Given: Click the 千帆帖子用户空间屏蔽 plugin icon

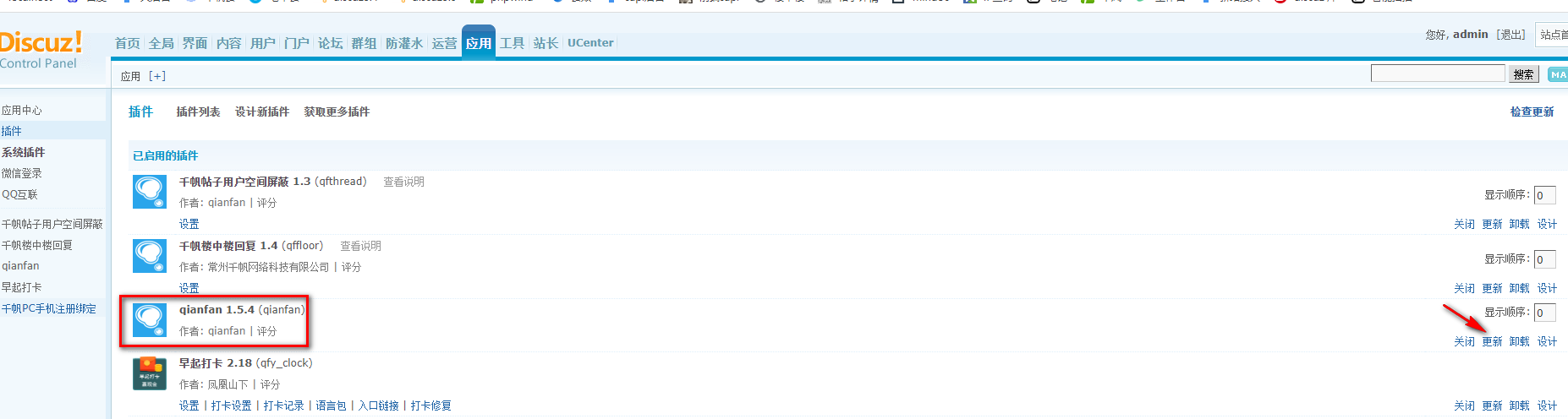Looking at the screenshot, I should 150,192.
